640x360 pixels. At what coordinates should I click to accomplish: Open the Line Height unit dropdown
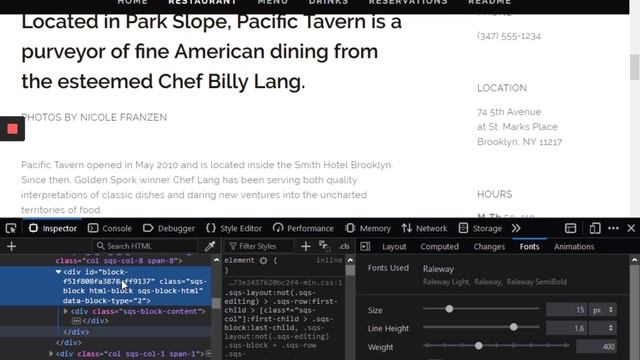click(x=602, y=328)
